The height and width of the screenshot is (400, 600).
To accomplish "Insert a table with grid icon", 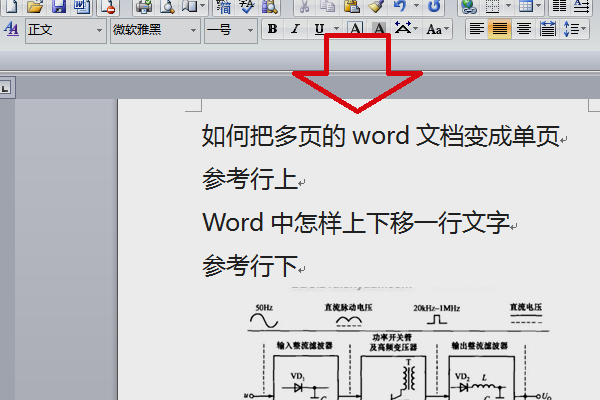I will (x=525, y=6).
